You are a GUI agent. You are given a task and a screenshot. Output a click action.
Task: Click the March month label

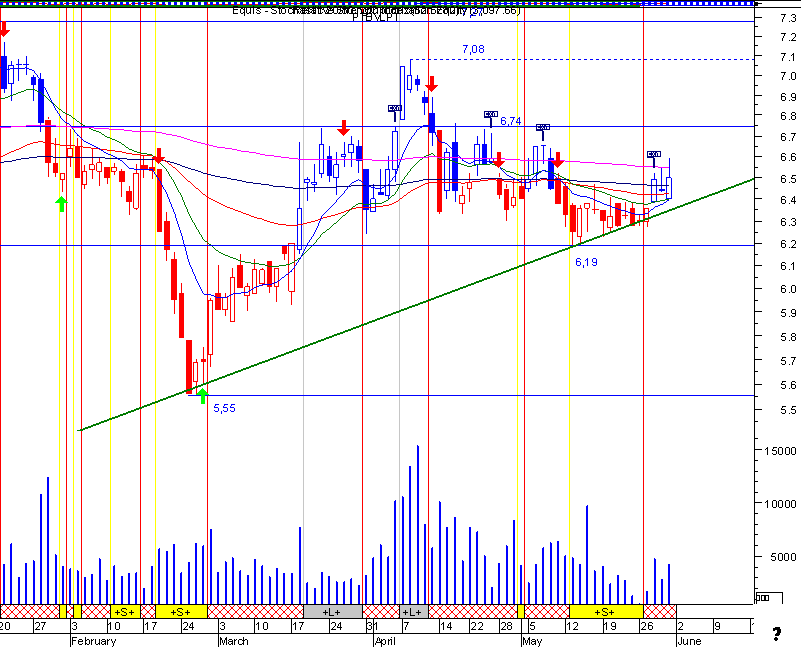[x=233, y=641]
